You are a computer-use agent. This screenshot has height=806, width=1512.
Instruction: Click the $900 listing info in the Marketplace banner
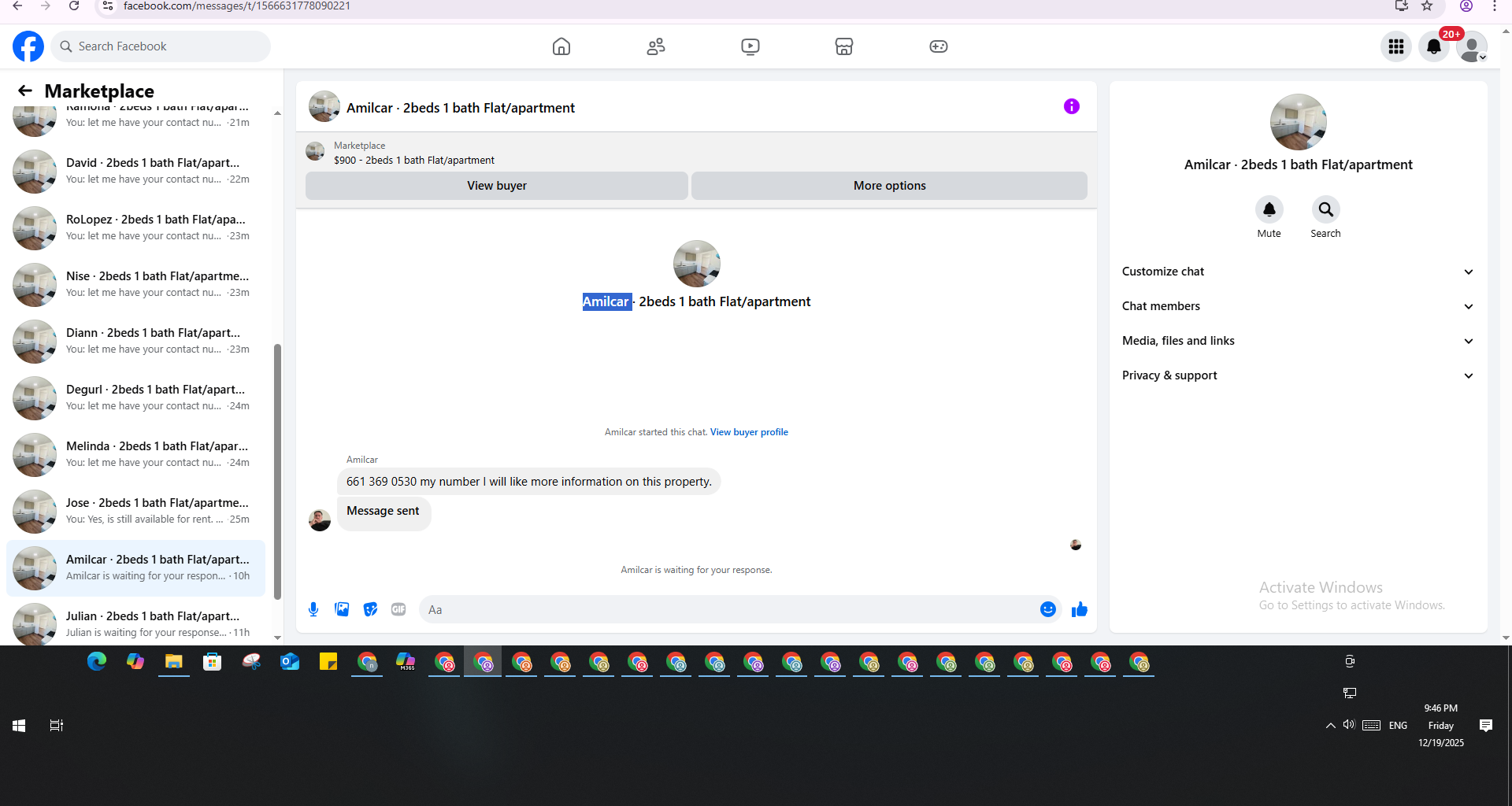(x=414, y=160)
